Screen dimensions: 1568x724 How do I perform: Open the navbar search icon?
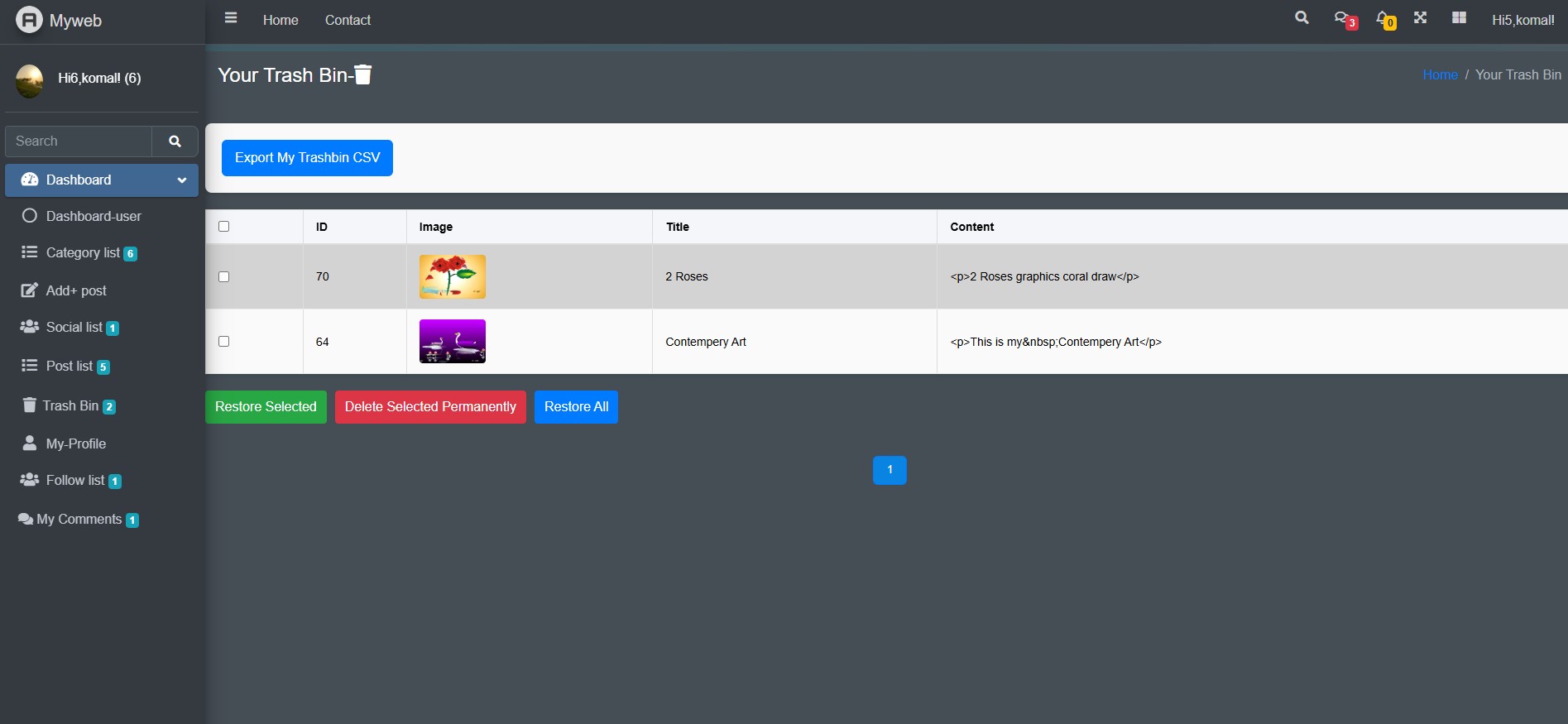click(x=1302, y=17)
